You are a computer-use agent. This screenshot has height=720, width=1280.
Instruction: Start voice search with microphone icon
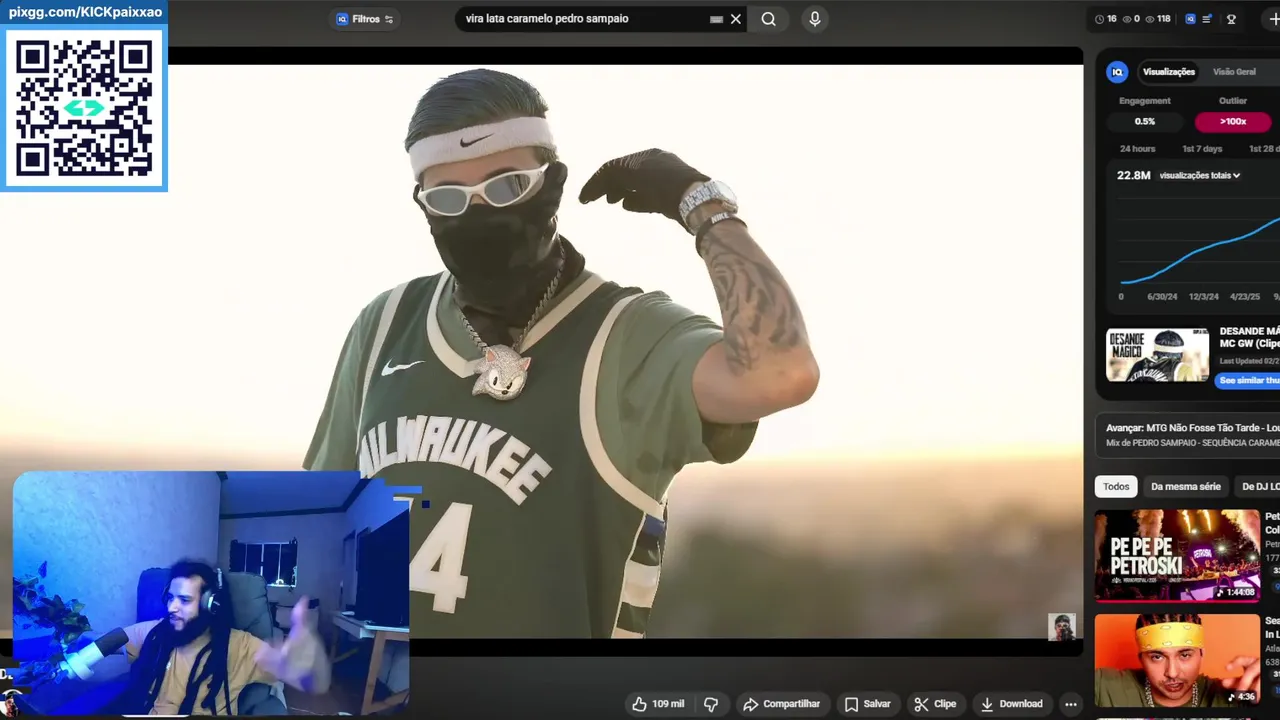click(815, 19)
